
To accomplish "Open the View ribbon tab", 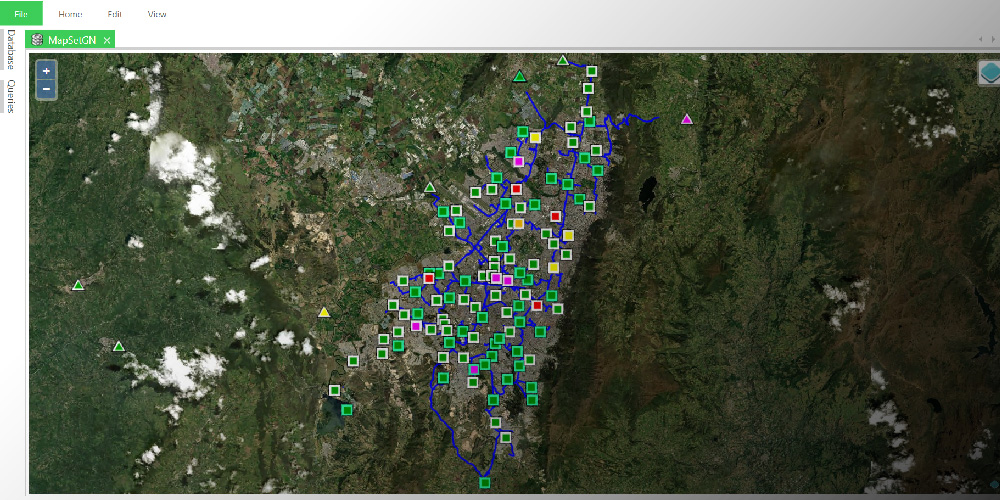I will click(157, 14).
